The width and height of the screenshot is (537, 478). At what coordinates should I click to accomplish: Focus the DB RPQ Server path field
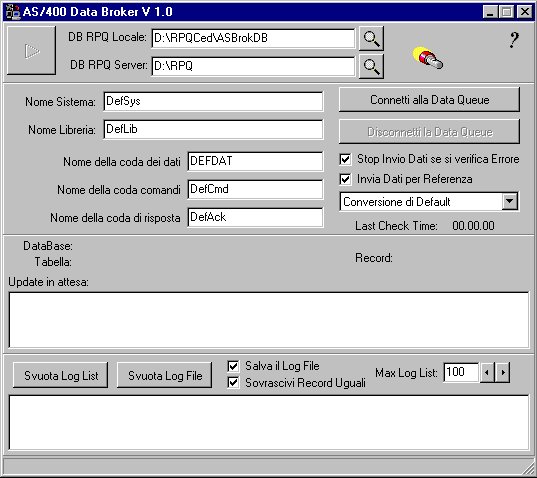(253, 66)
